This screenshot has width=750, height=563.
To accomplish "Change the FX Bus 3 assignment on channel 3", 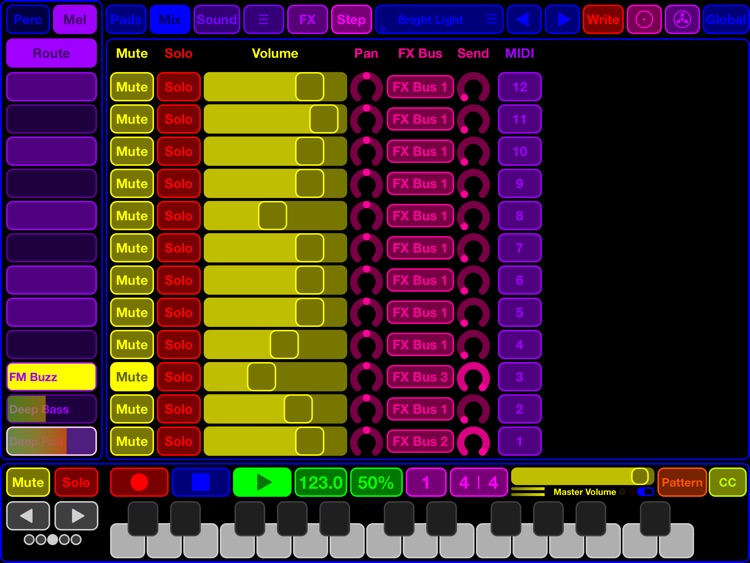I will (x=420, y=377).
